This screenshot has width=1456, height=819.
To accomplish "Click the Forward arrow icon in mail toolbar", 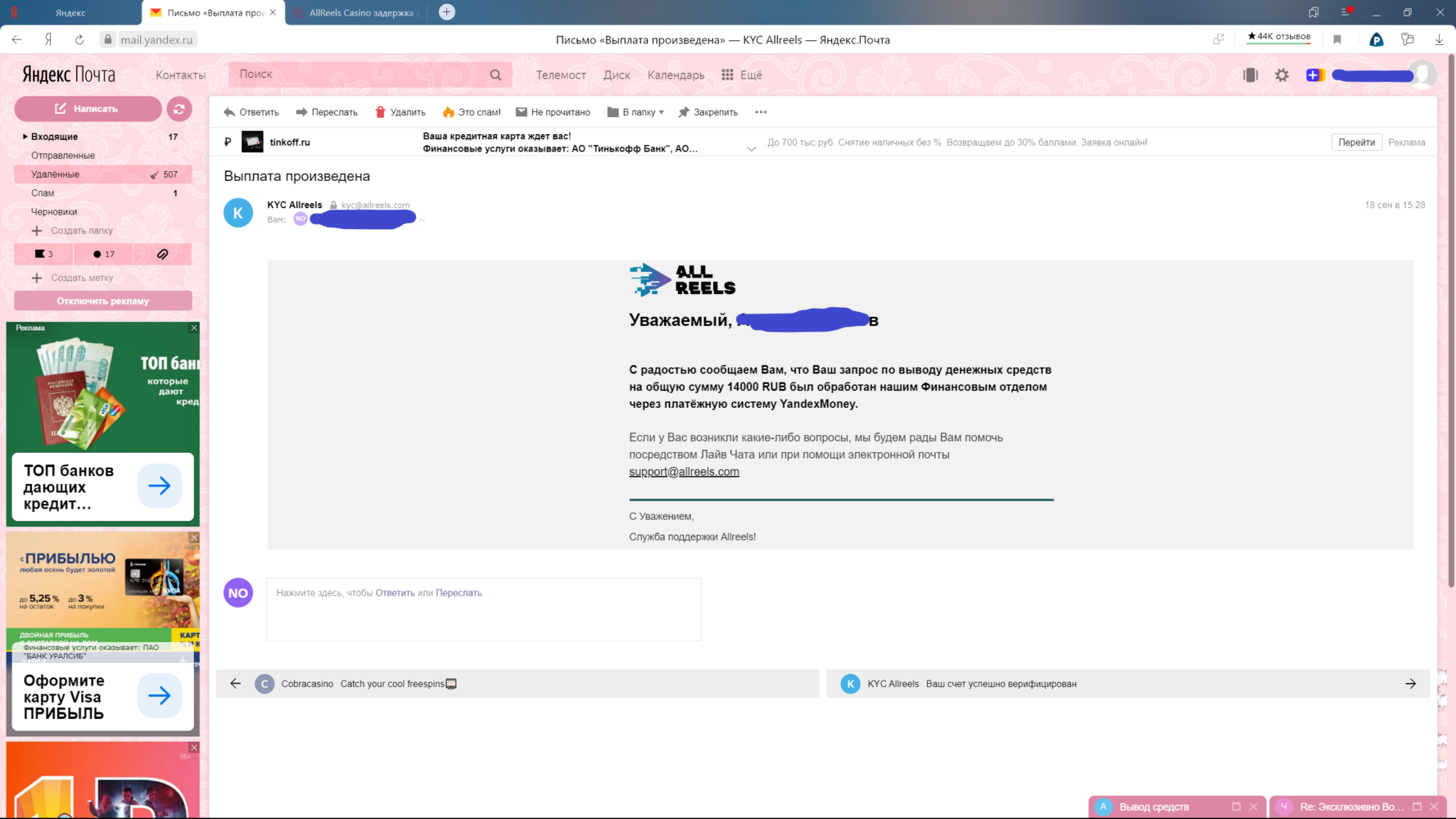I will tap(301, 112).
